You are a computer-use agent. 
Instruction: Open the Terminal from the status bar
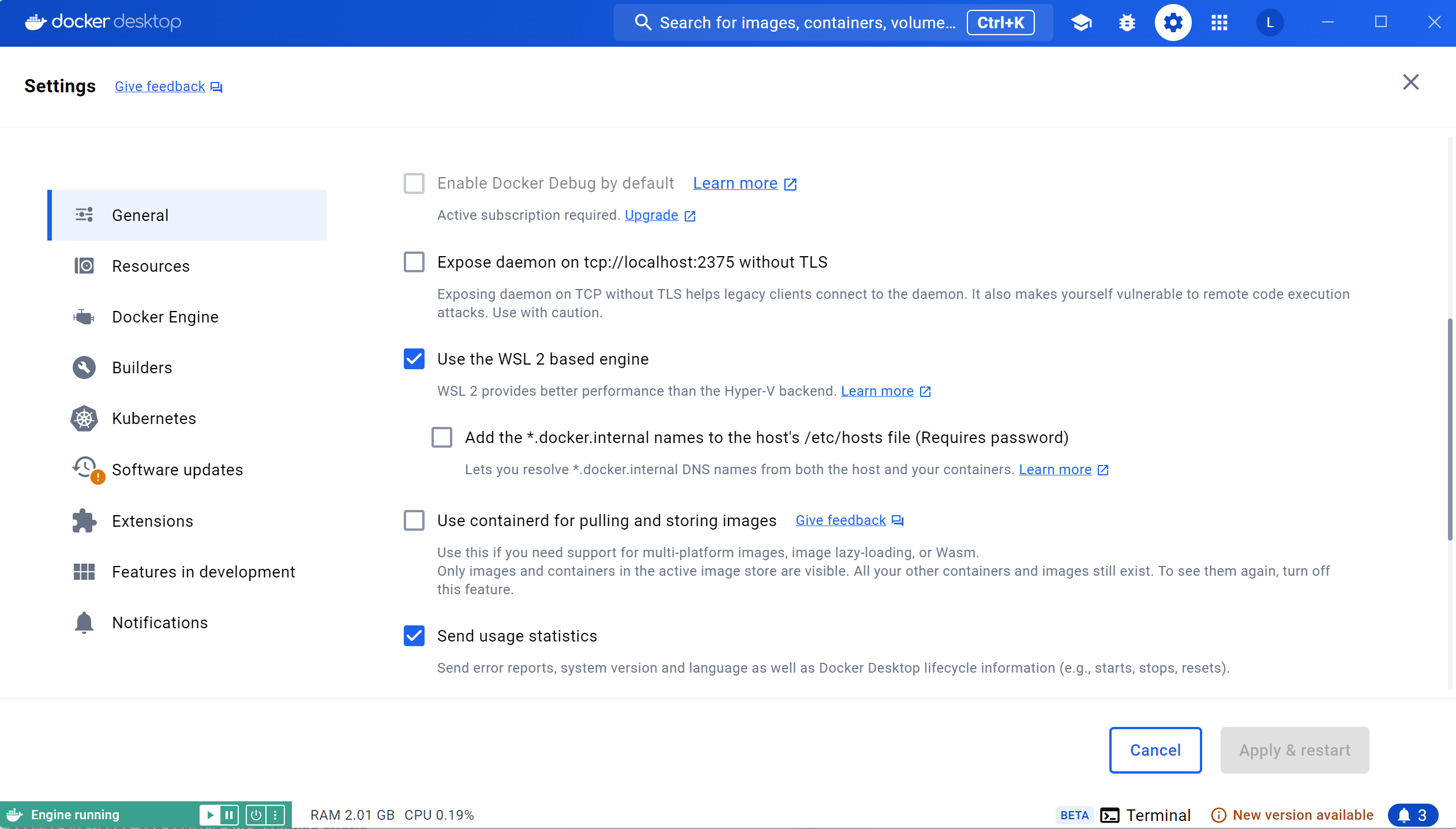pos(1145,815)
